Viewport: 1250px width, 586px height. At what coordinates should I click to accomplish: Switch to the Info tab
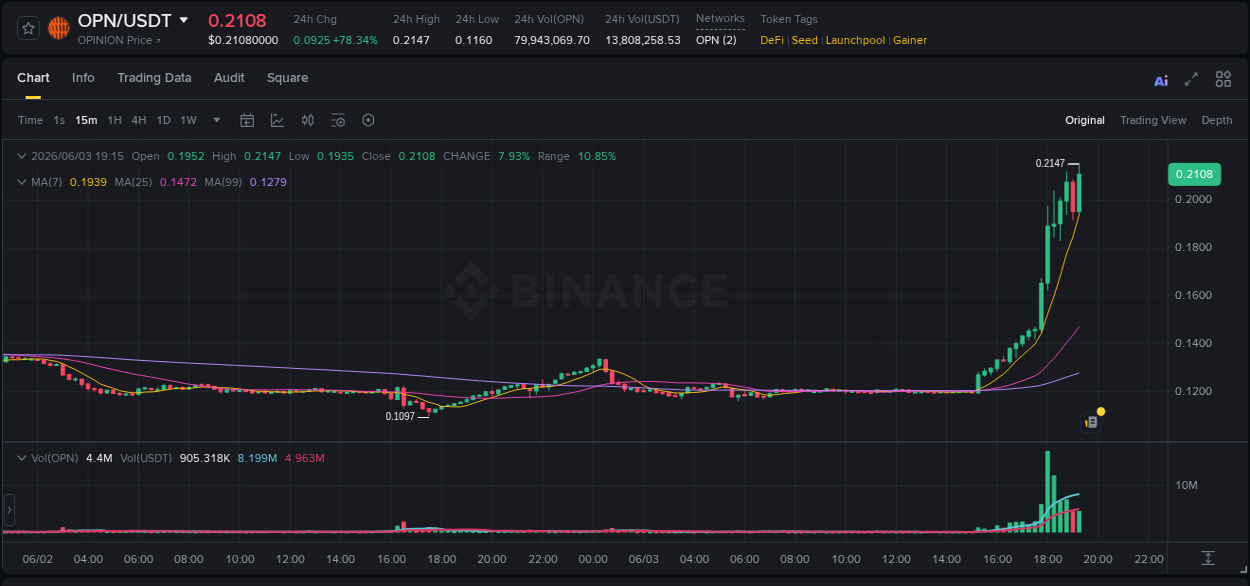[x=83, y=78]
